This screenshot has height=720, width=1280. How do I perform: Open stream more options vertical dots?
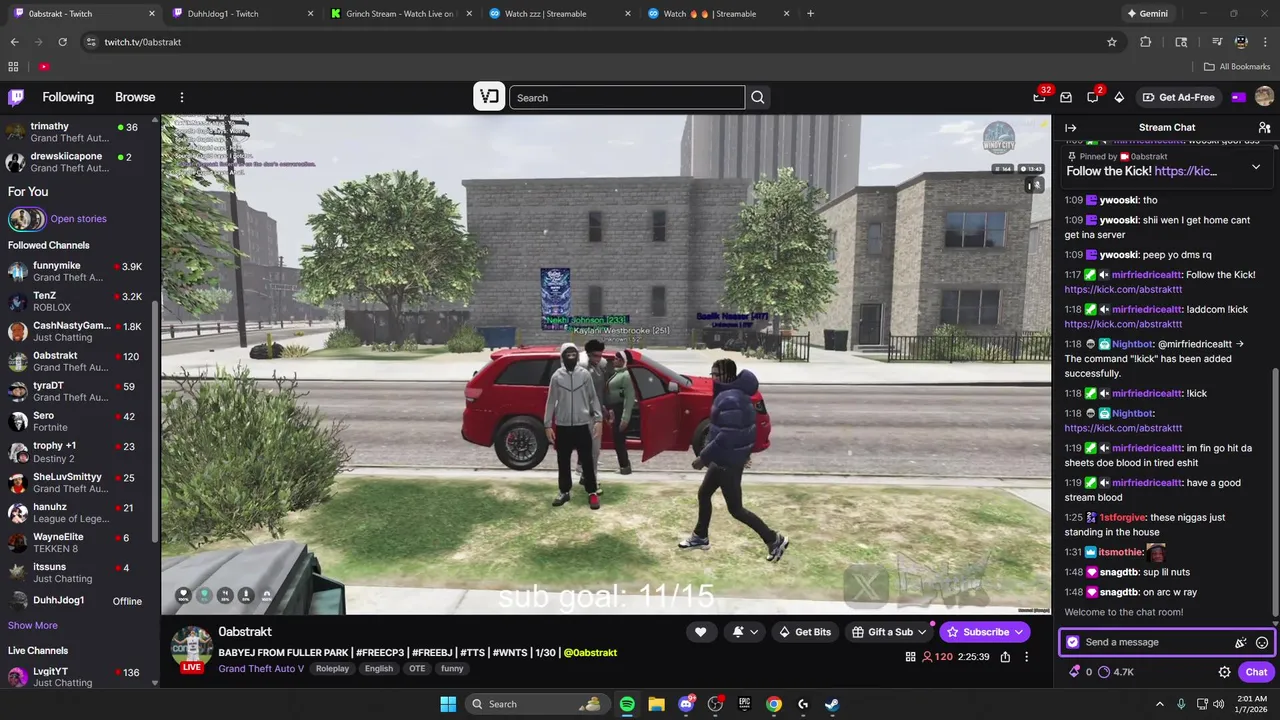coord(1027,657)
